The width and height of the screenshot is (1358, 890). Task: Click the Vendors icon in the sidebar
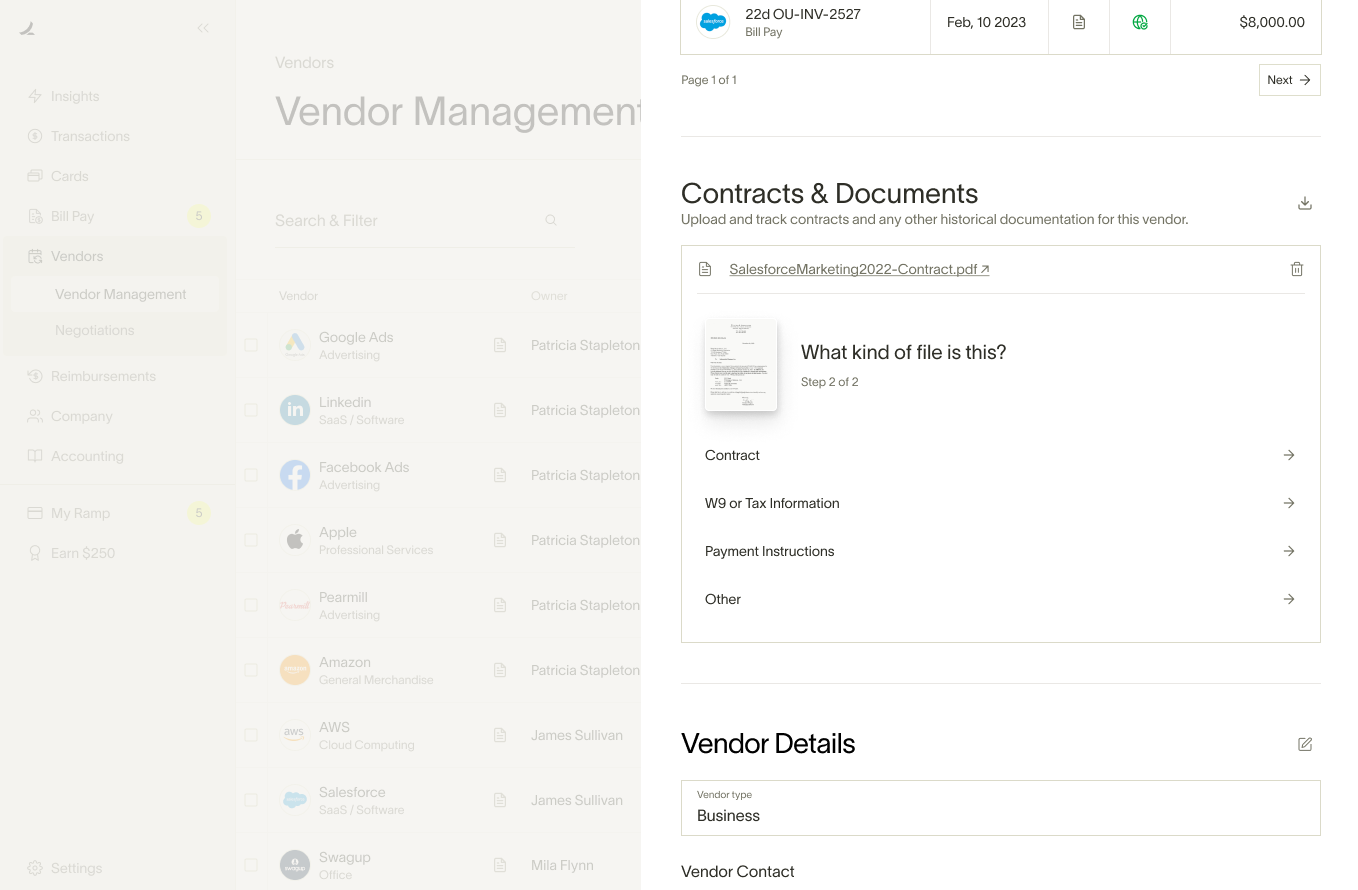pos(35,256)
